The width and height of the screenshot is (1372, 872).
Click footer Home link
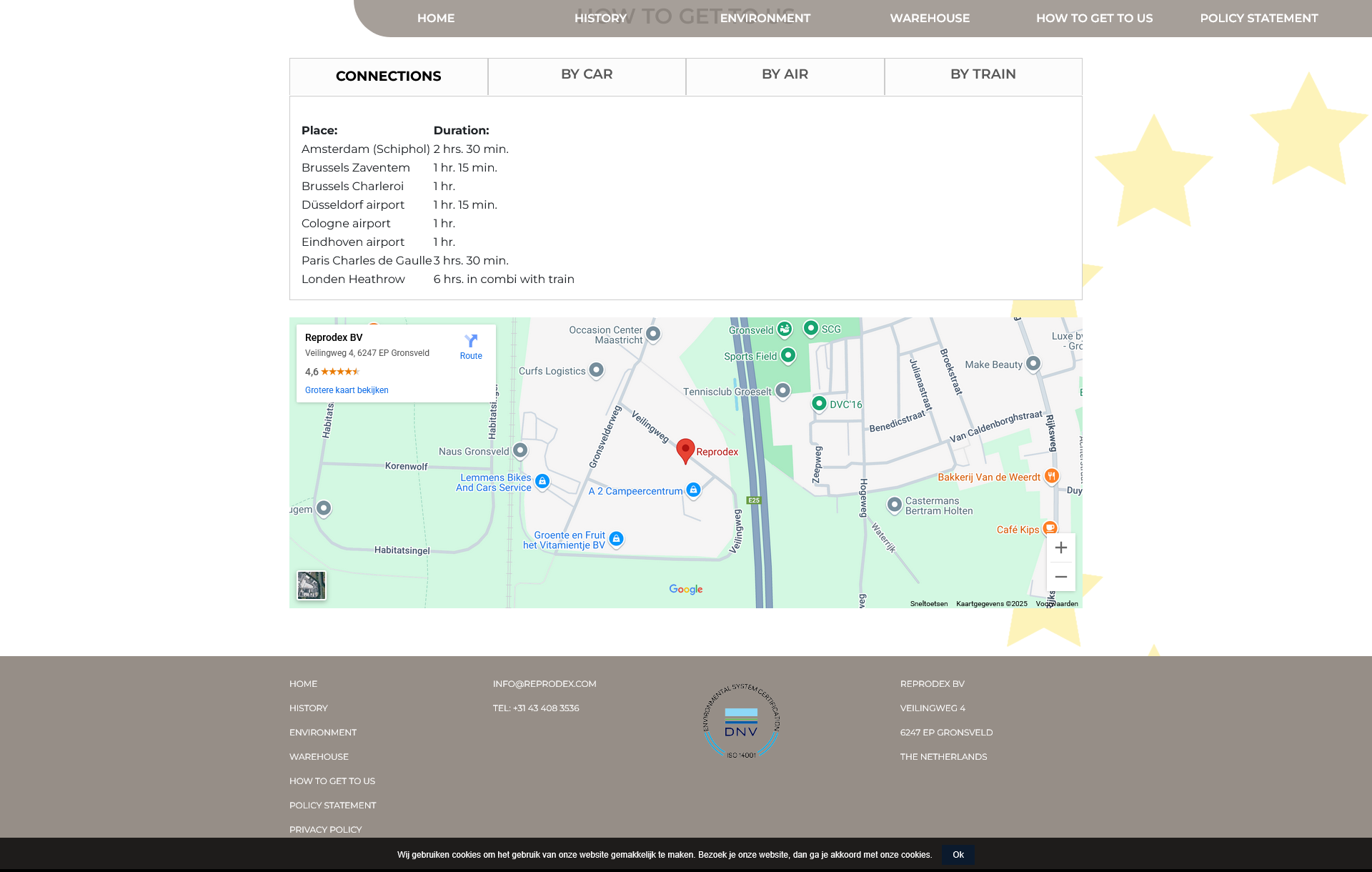click(x=303, y=684)
